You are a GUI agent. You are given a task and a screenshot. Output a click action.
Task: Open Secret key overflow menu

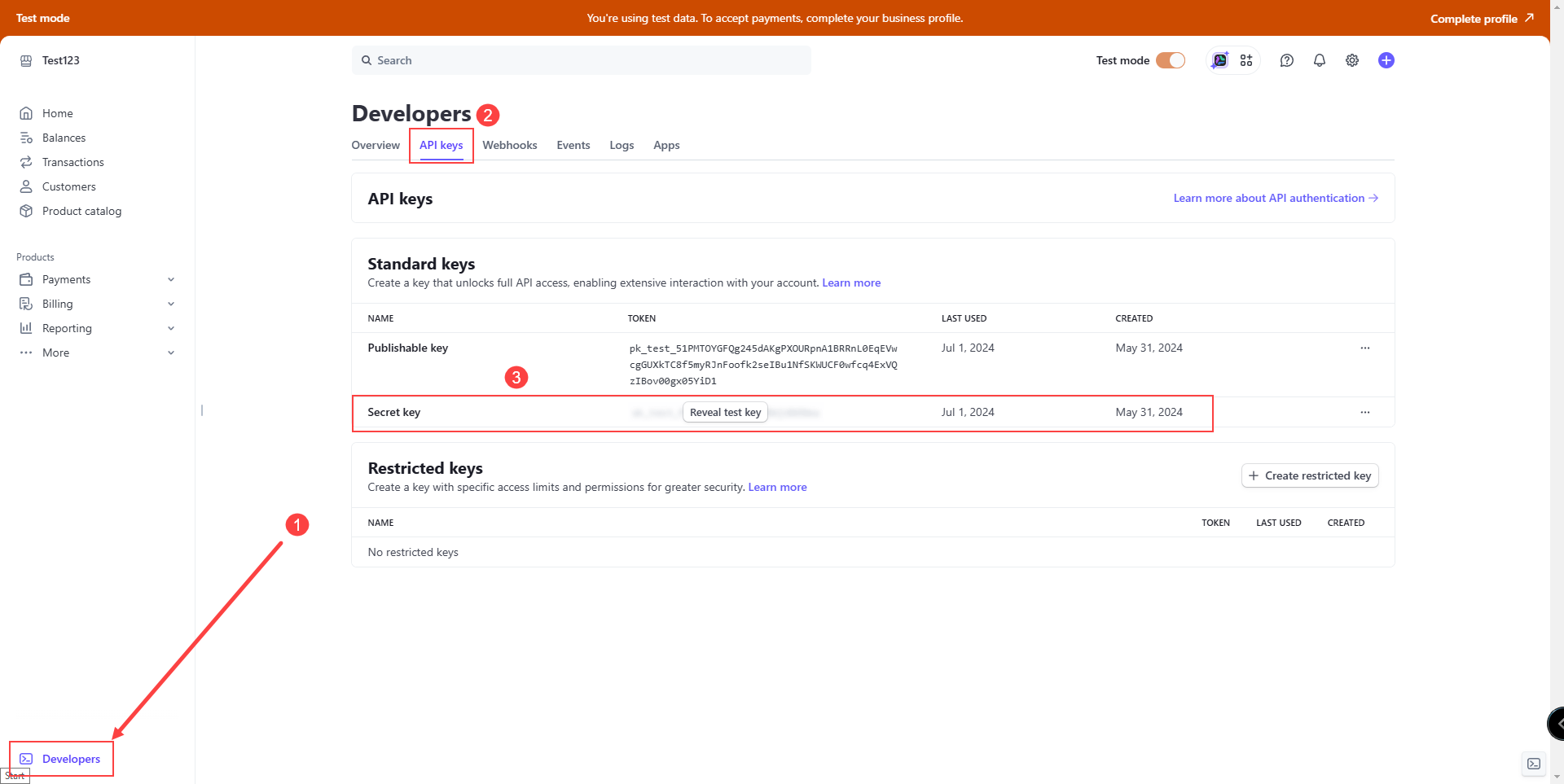tap(1364, 412)
